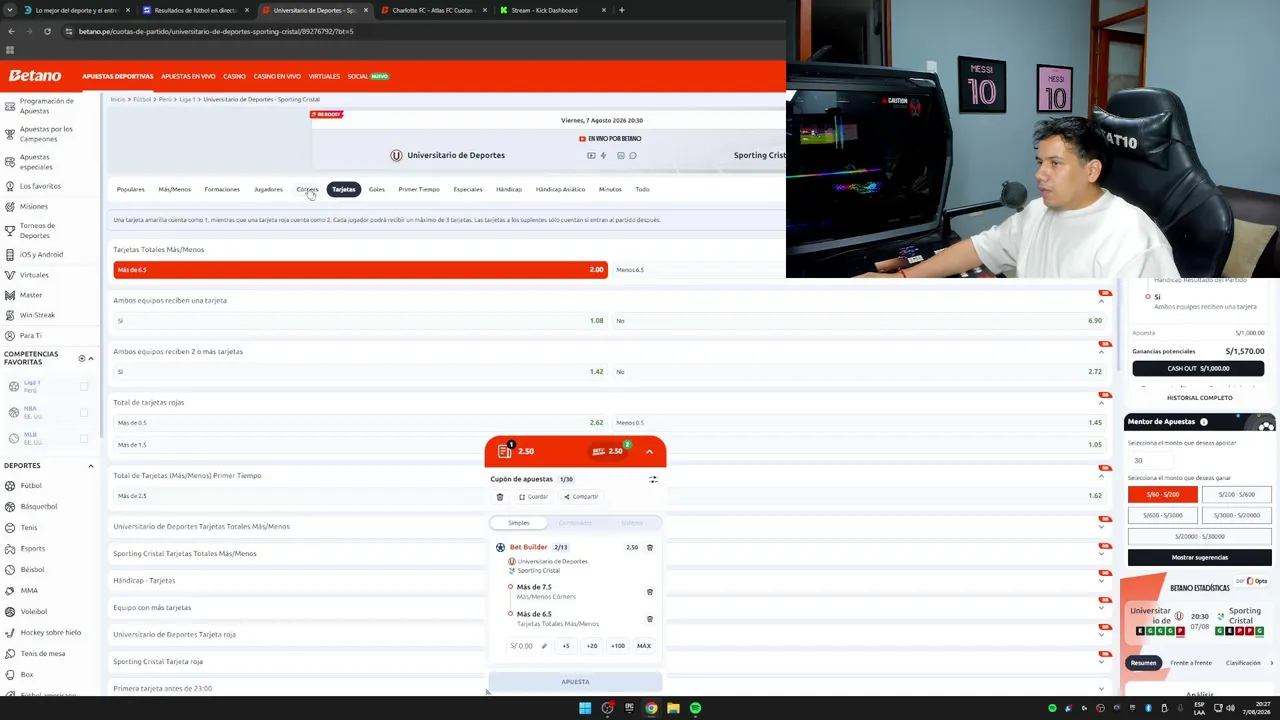Set stake to MÁX

[x=644, y=646]
